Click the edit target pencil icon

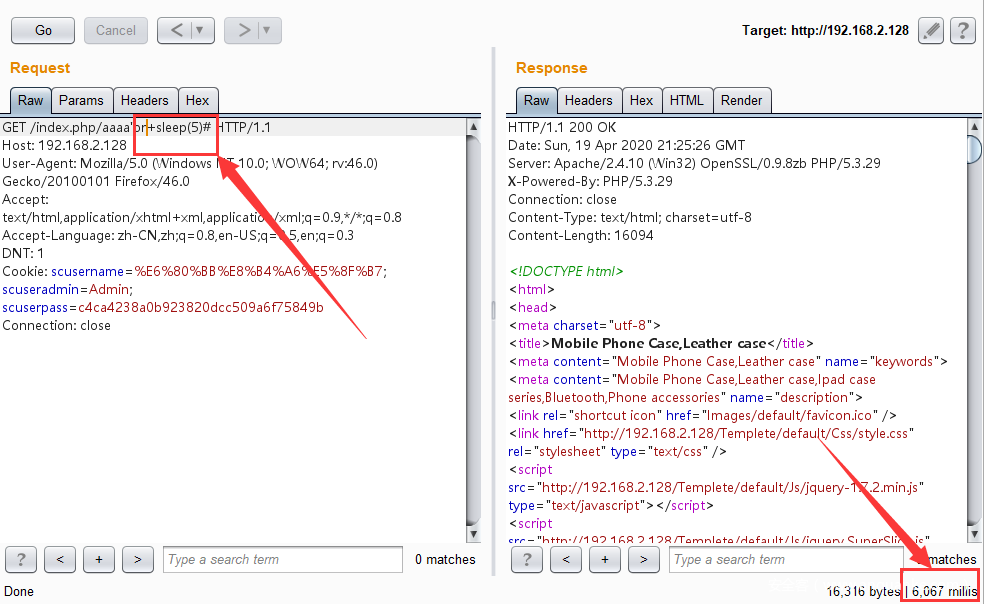pos(931,30)
